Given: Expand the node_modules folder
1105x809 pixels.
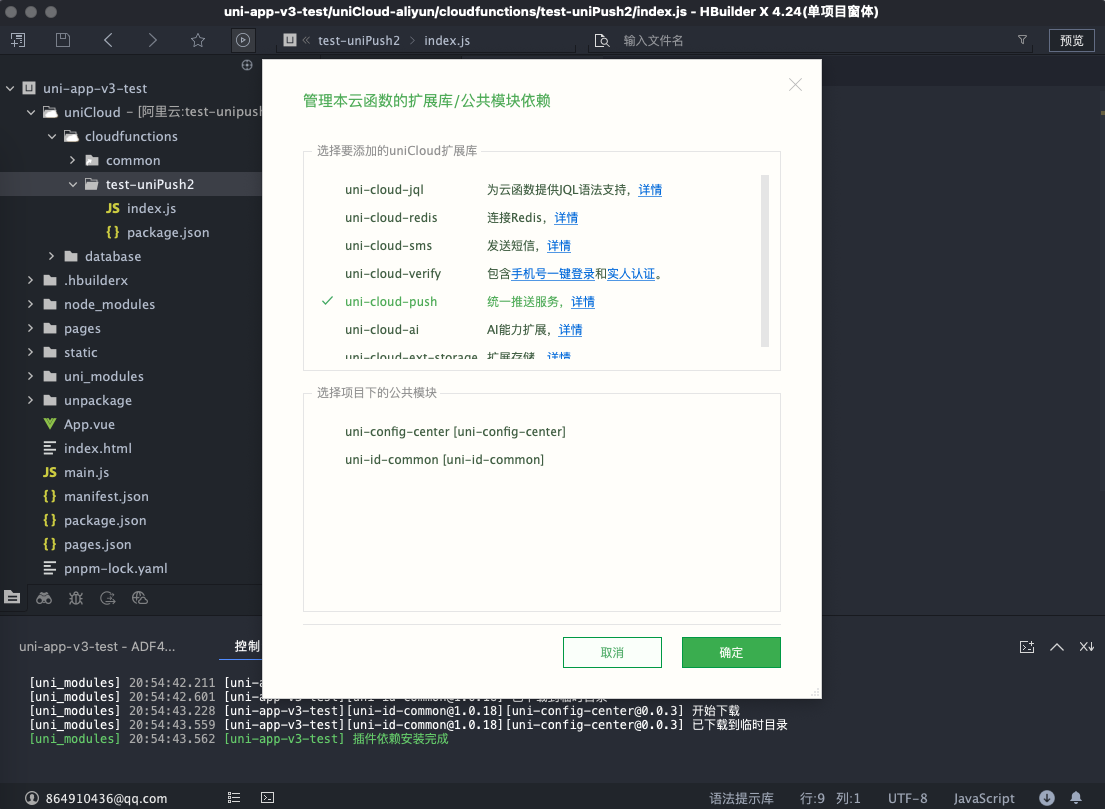Looking at the screenshot, I should tap(30, 304).
